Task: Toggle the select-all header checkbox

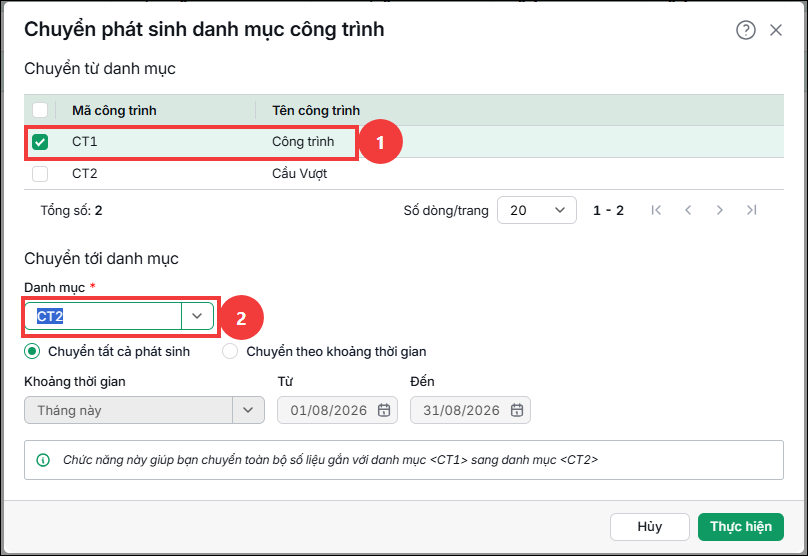Action: pyautogui.click(x=40, y=110)
